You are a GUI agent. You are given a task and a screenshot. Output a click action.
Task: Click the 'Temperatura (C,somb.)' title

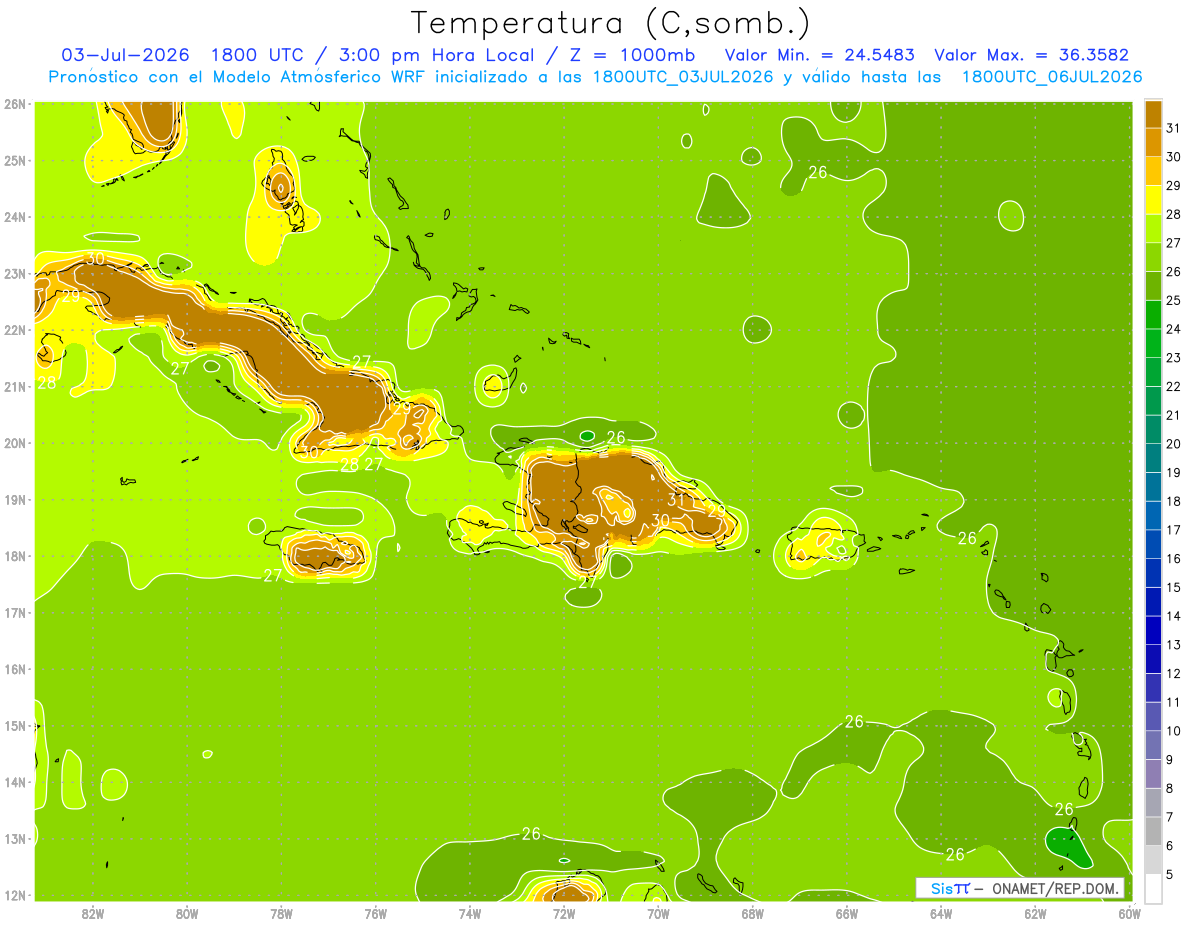click(611, 24)
